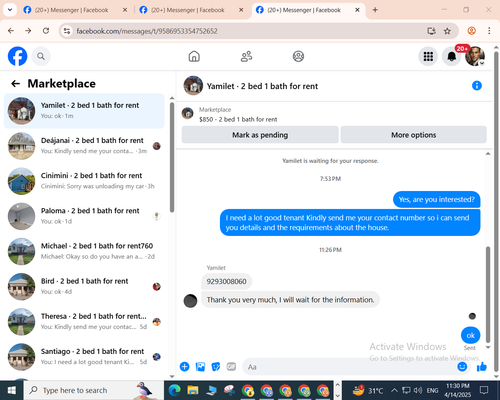
Task: Click the conversation list scrollbar
Action: tap(172, 157)
